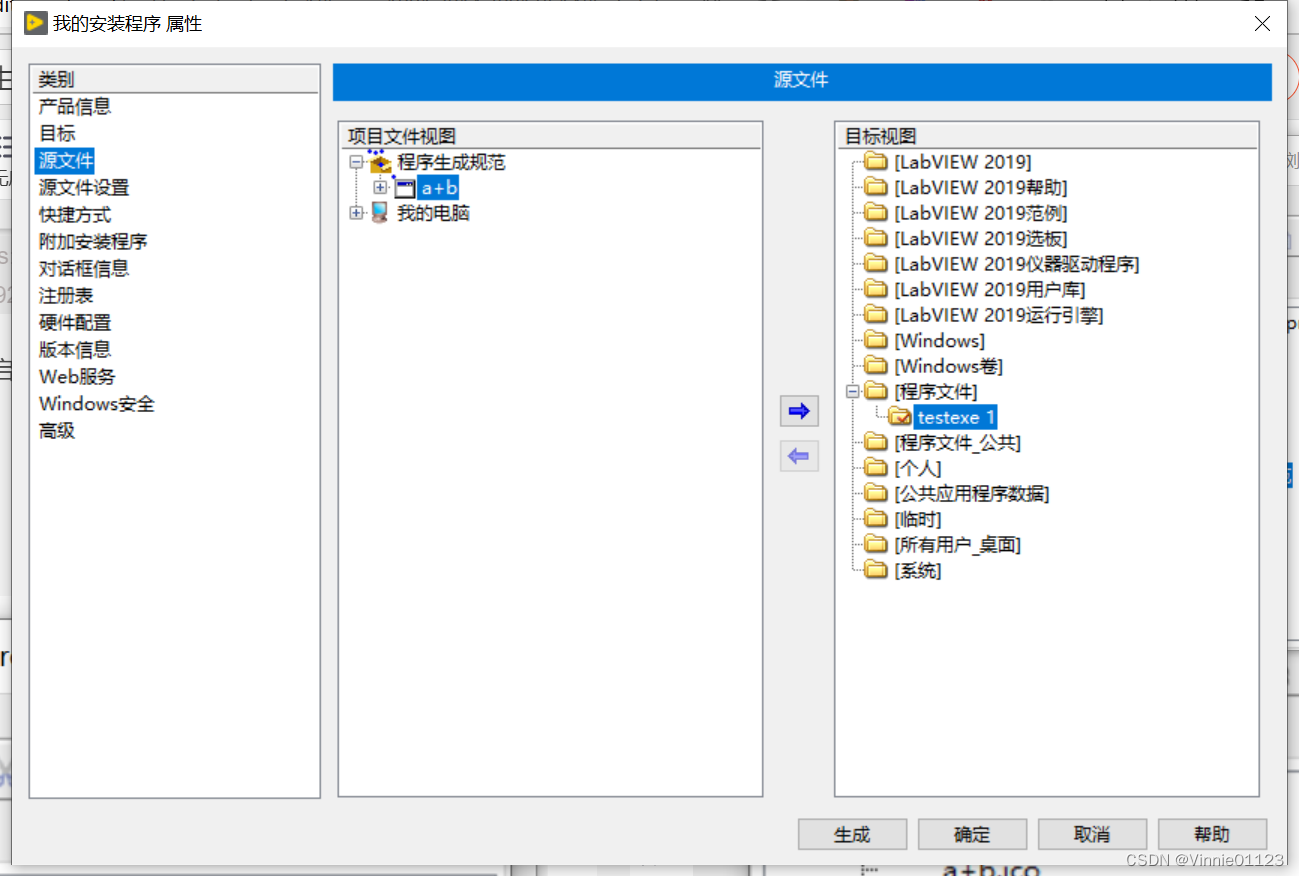Click the LabVIEW icon in the title bar

coord(35,22)
